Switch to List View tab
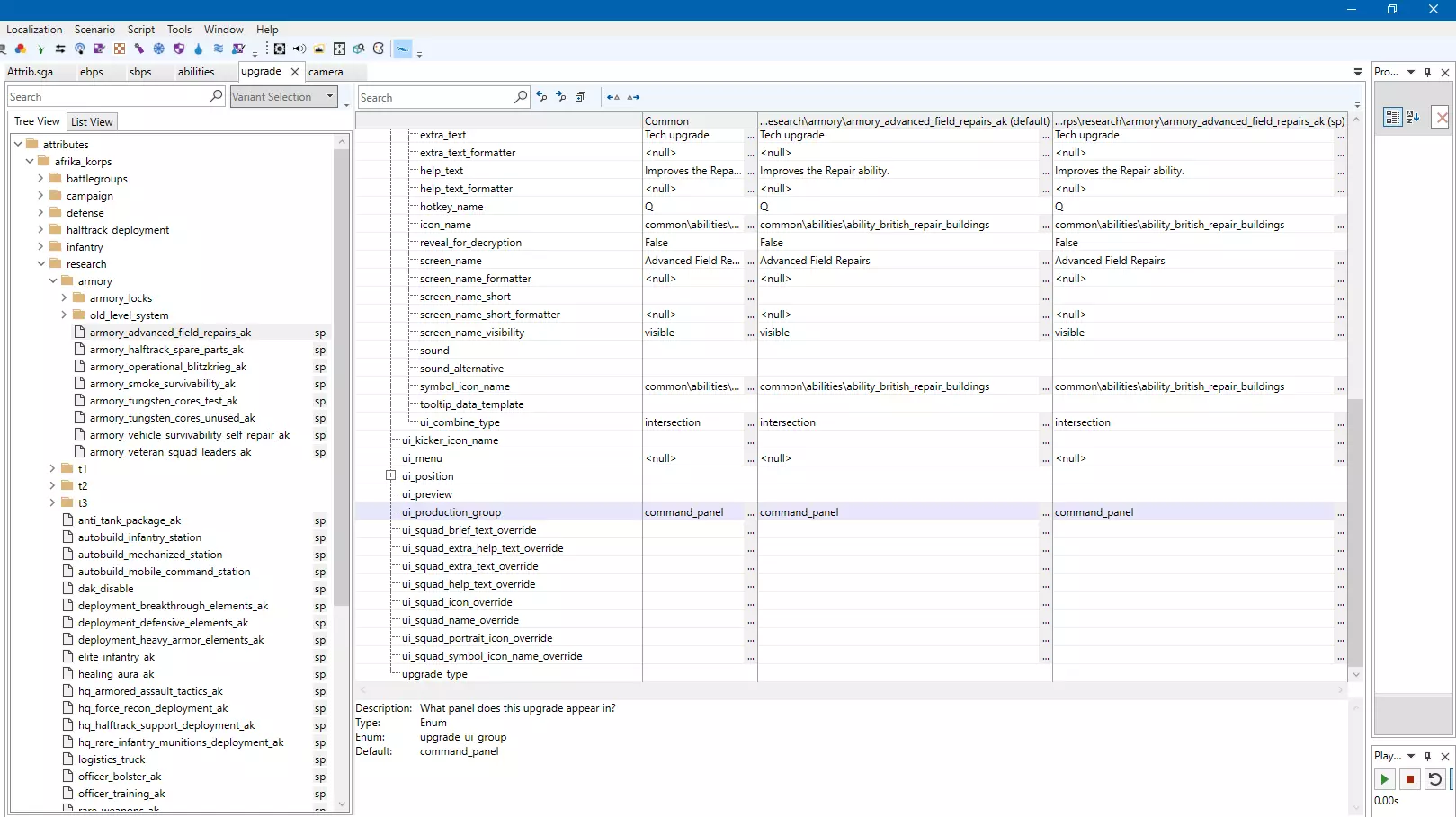This screenshot has height=817, width=1456. [92, 122]
